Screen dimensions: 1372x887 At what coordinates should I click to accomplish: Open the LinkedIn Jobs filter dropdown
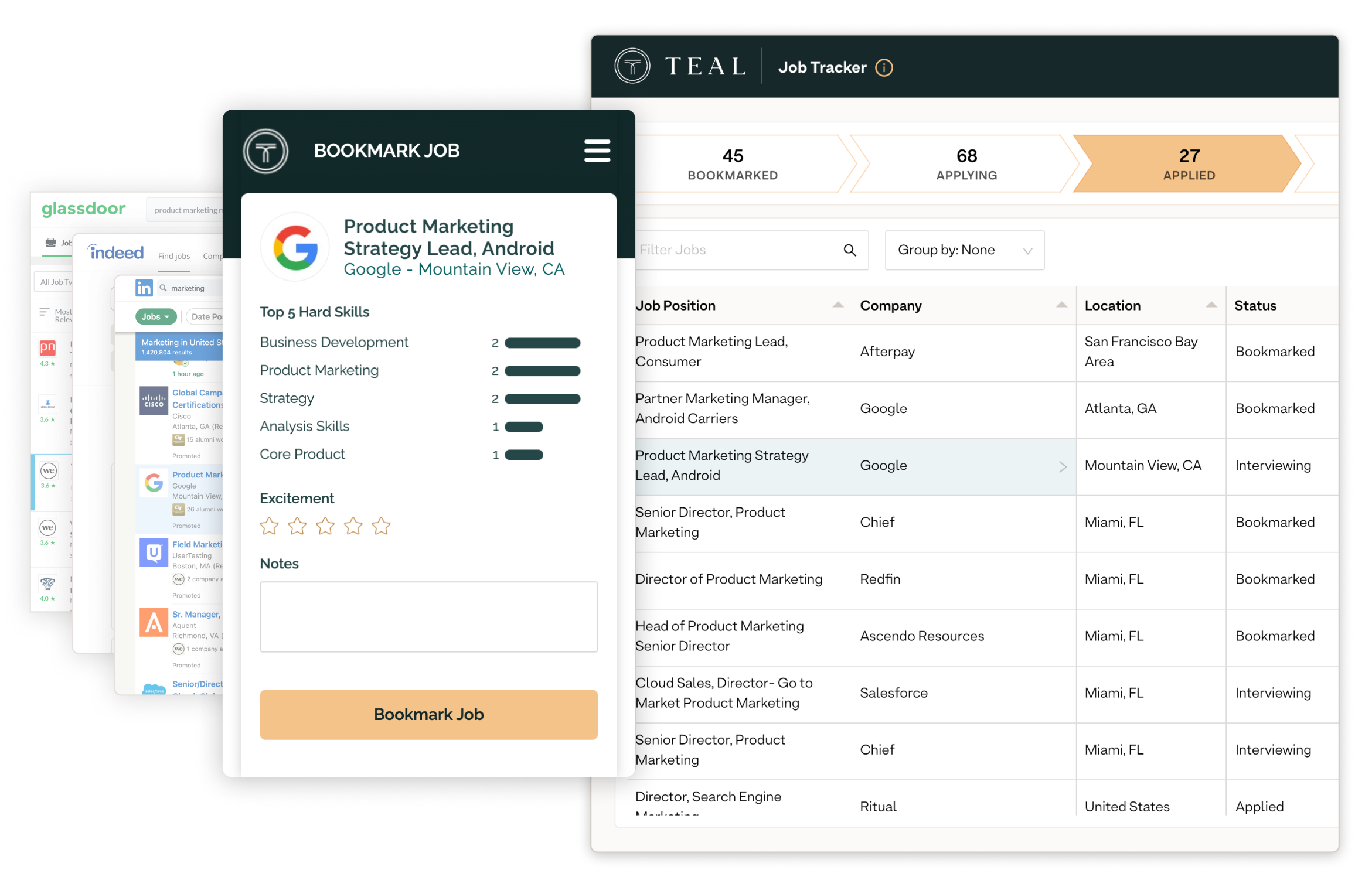(x=155, y=316)
